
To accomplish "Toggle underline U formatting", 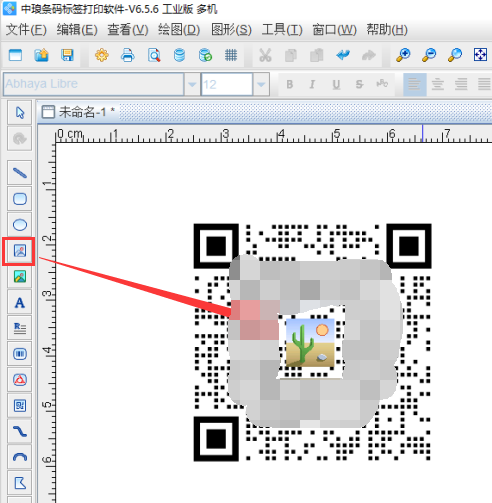I will (x=336, y=85).
